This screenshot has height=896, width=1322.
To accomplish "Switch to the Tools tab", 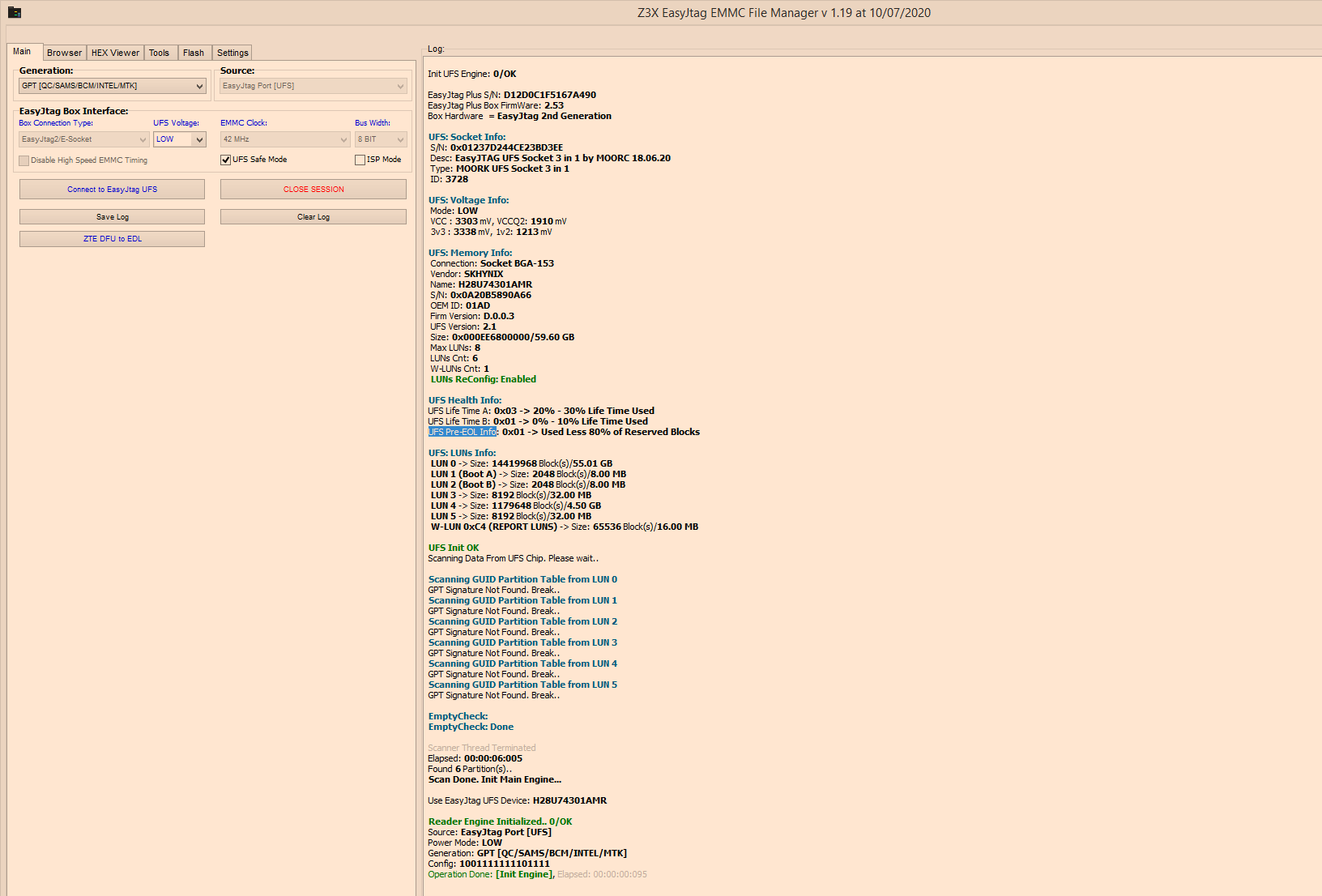I will [x=159, y=53].
